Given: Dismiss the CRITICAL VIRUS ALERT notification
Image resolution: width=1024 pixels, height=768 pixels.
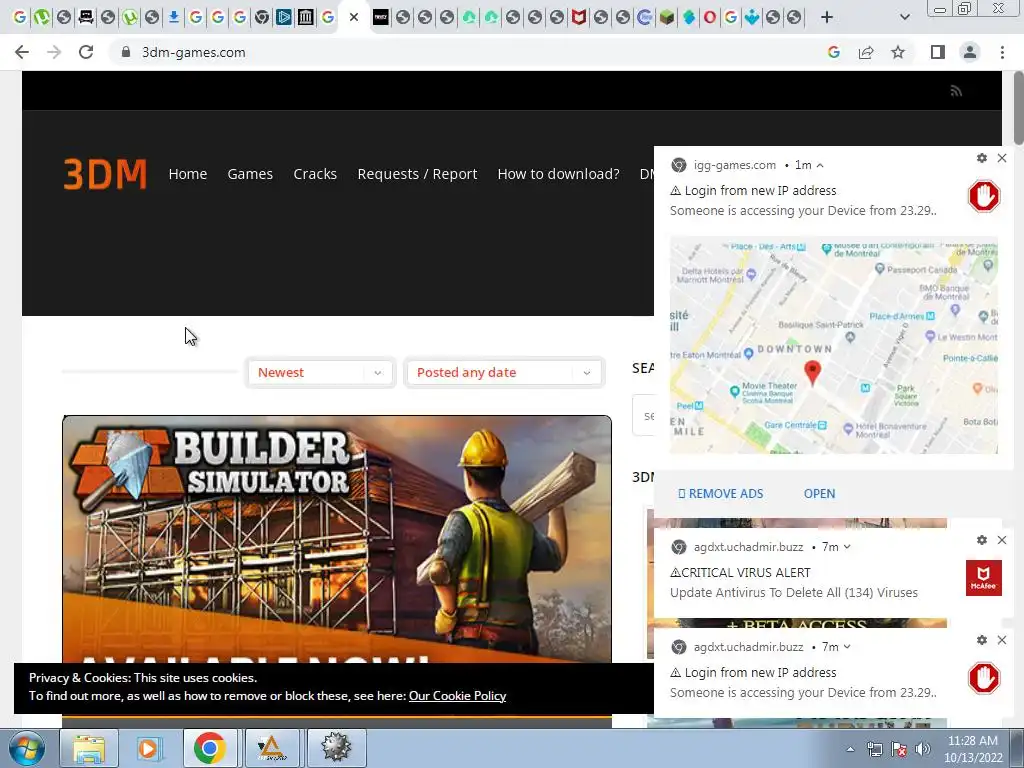Looking at the screenshot, I should click(x=1002, y=540).
